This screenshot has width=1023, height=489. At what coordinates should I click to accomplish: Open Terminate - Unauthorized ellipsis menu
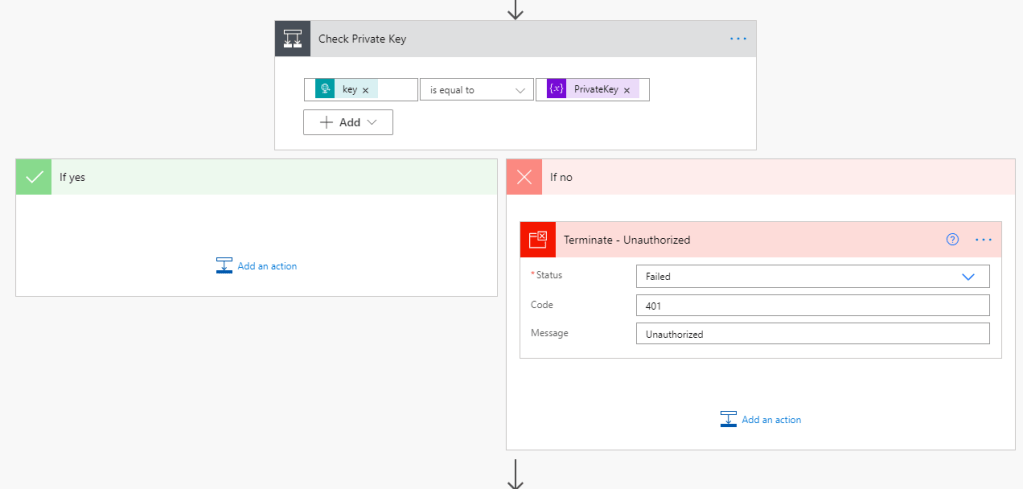tap(983, 240)
